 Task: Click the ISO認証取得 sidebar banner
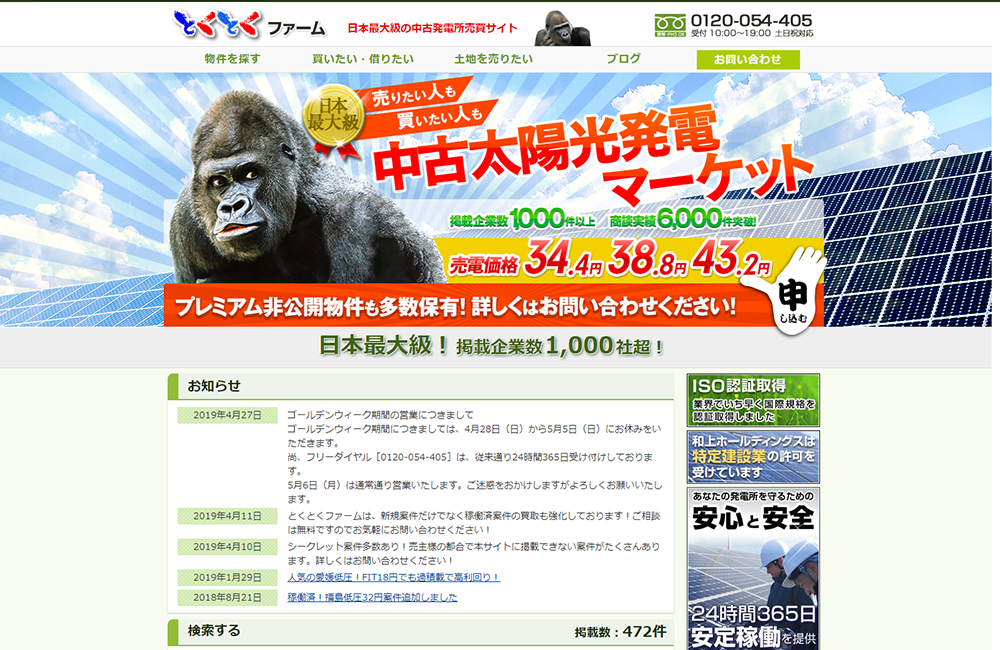(753, 400)
